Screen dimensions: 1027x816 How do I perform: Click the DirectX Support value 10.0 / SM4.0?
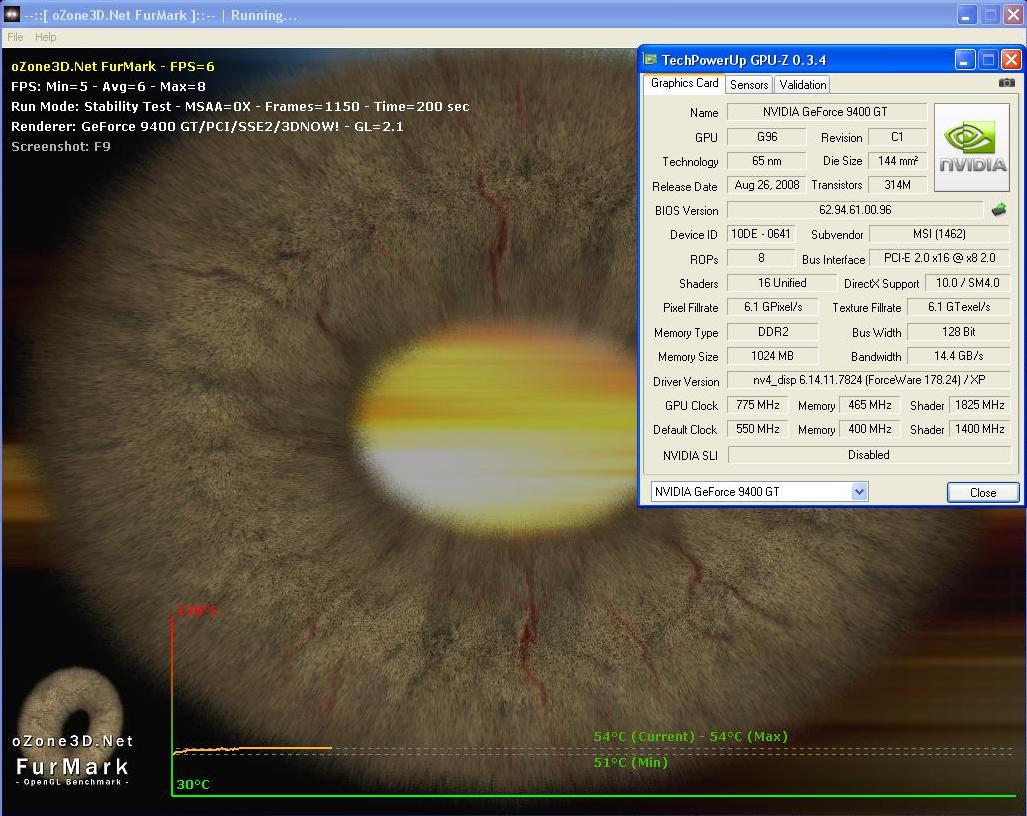(x=967, y=283)
